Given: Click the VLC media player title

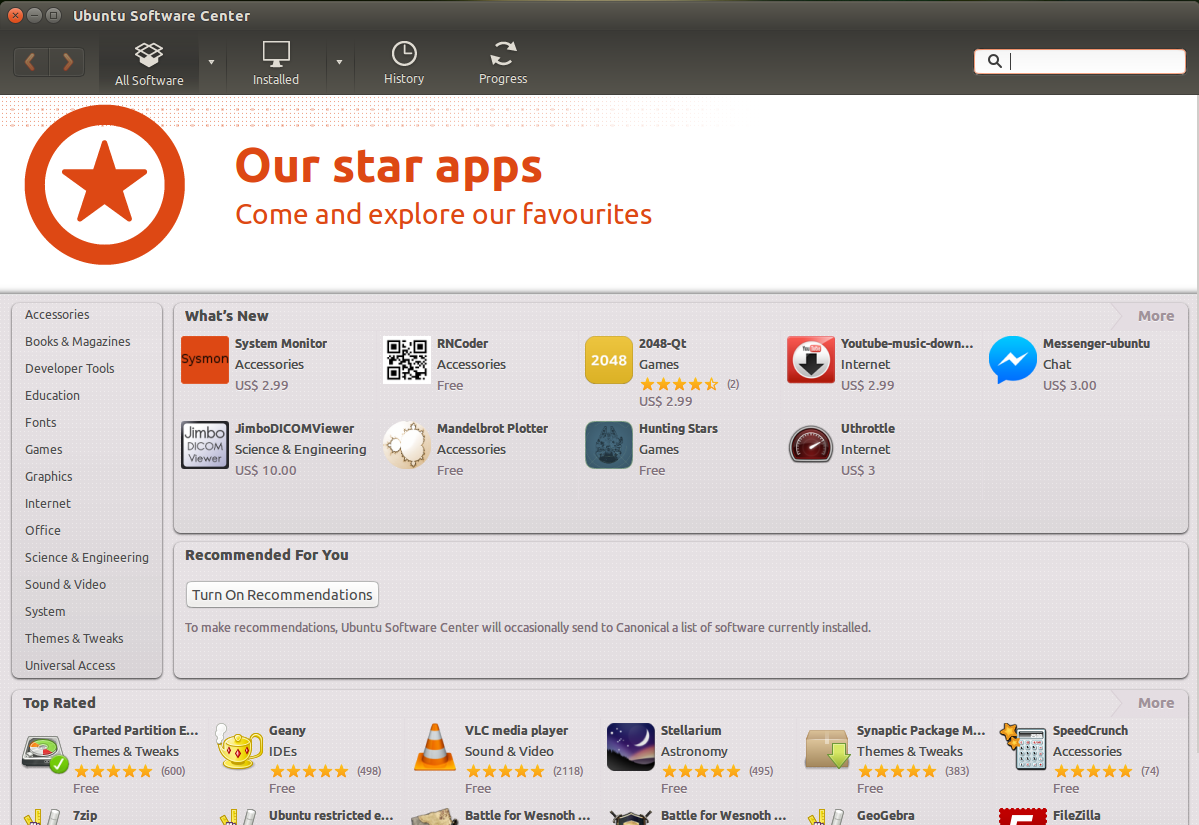Looking at the screenshot, I should coord(516,730).
